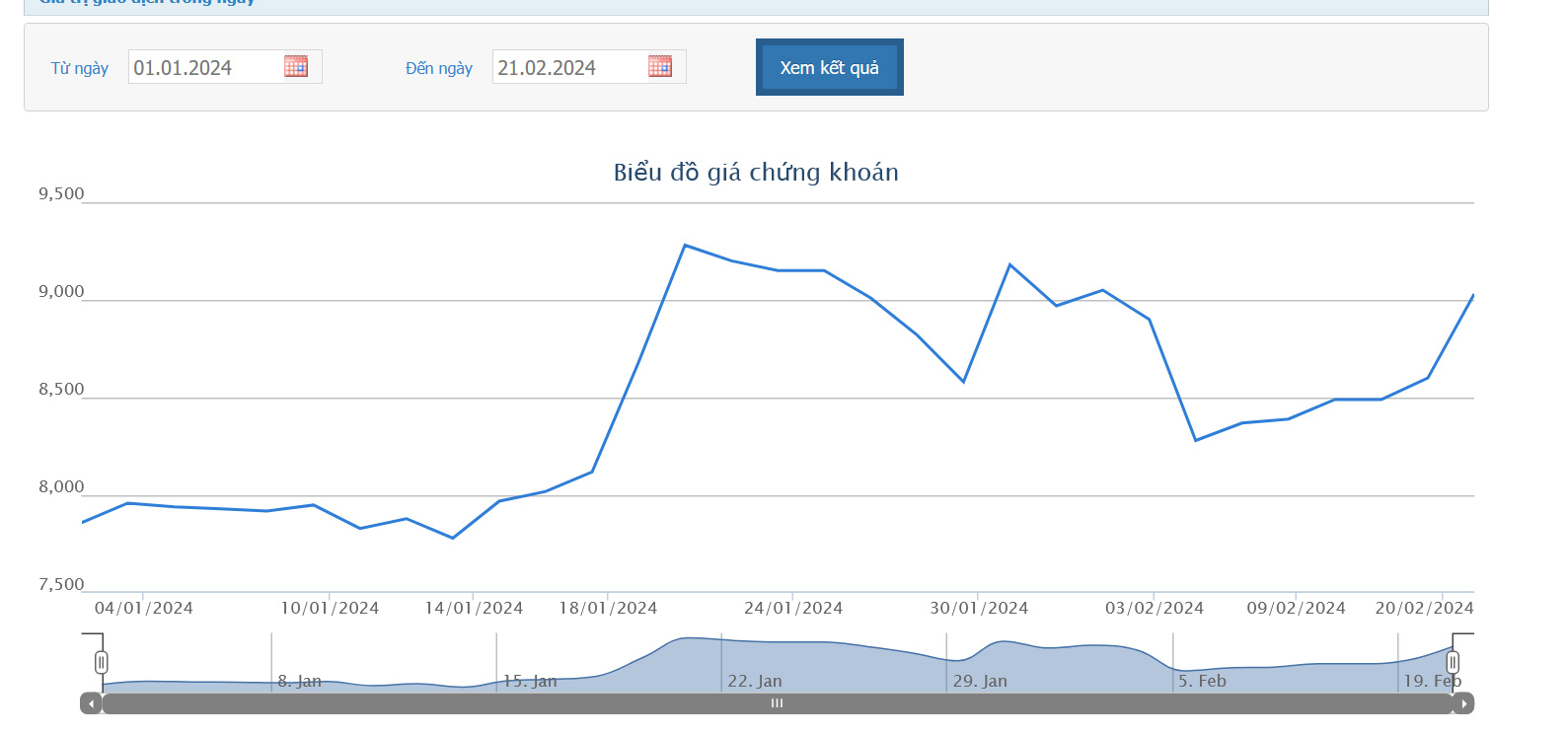Screen dimensions: 1568x735
Task: Open the 'Đến ngày' calendar picker icon
Action: [660, 67]
